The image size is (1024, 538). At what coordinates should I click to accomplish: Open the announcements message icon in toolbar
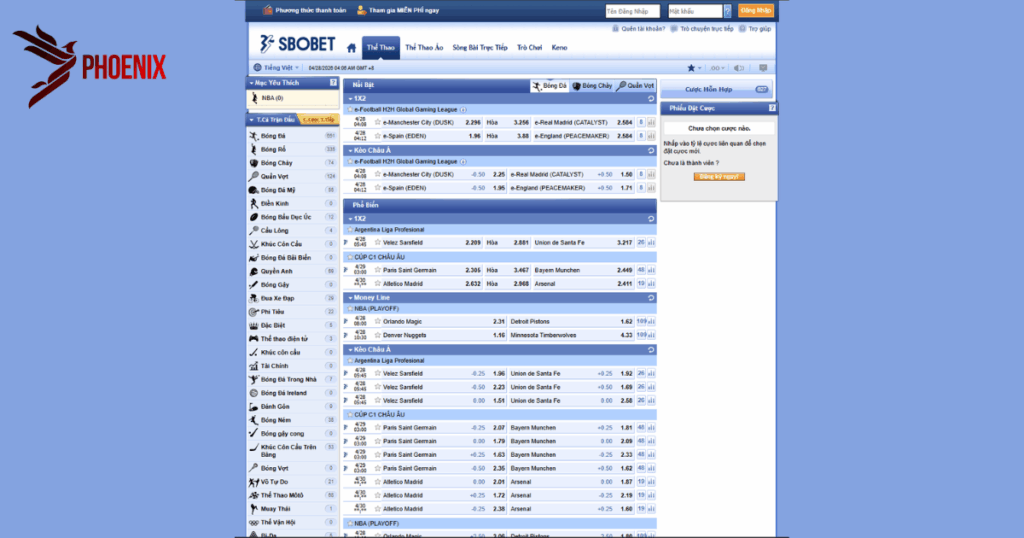[x=763, y=68]
